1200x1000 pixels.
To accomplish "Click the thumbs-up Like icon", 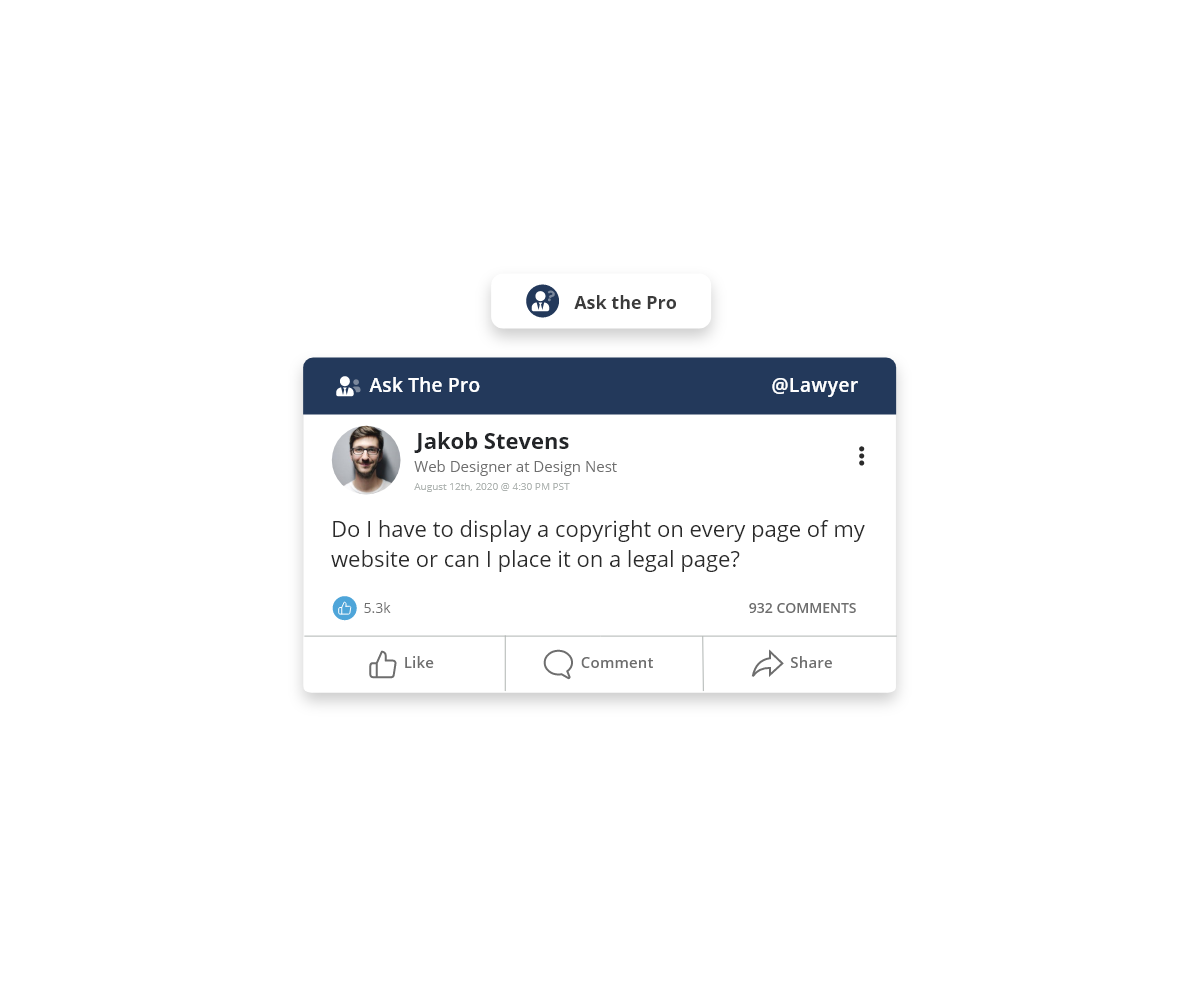I will (x=383, y=664).
